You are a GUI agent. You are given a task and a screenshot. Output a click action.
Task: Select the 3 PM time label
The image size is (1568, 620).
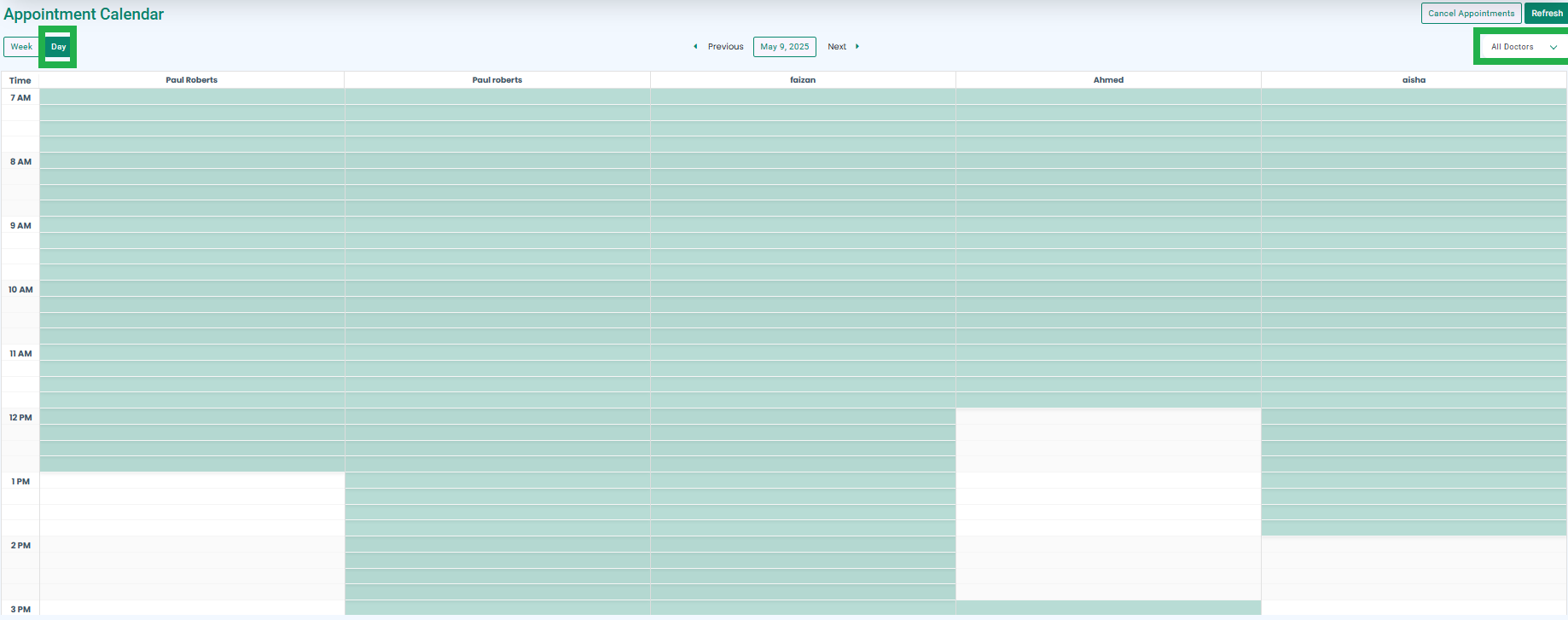[20, 610]
